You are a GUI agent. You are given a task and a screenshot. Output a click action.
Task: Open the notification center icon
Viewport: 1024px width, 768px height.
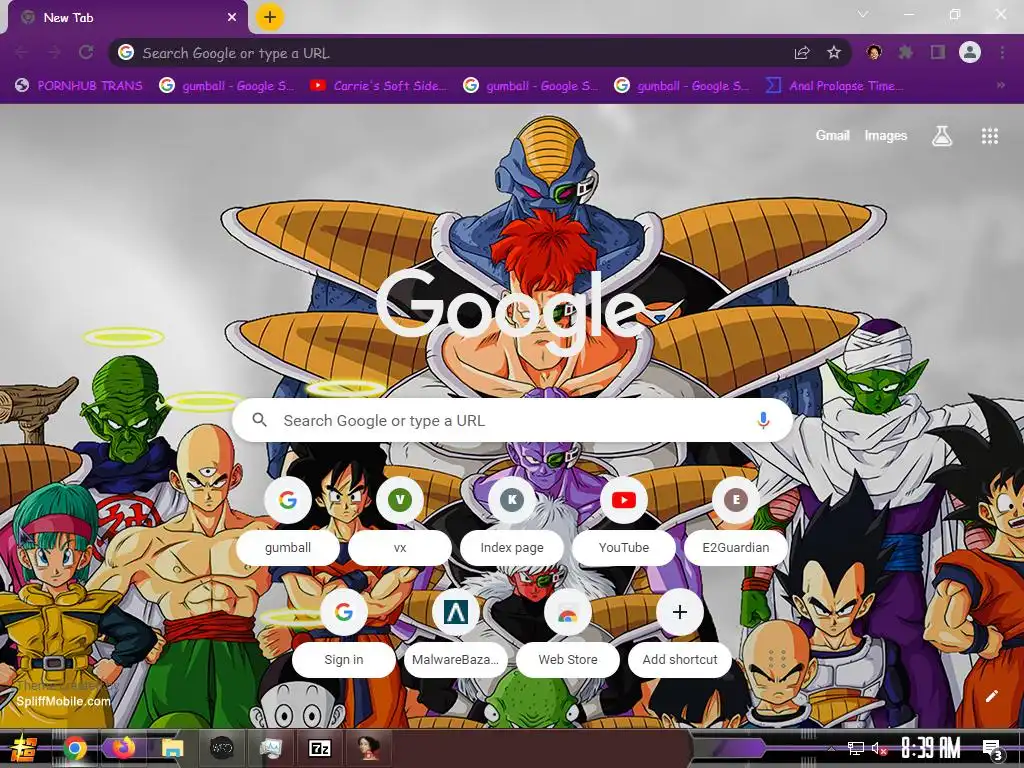click(993, 749)
